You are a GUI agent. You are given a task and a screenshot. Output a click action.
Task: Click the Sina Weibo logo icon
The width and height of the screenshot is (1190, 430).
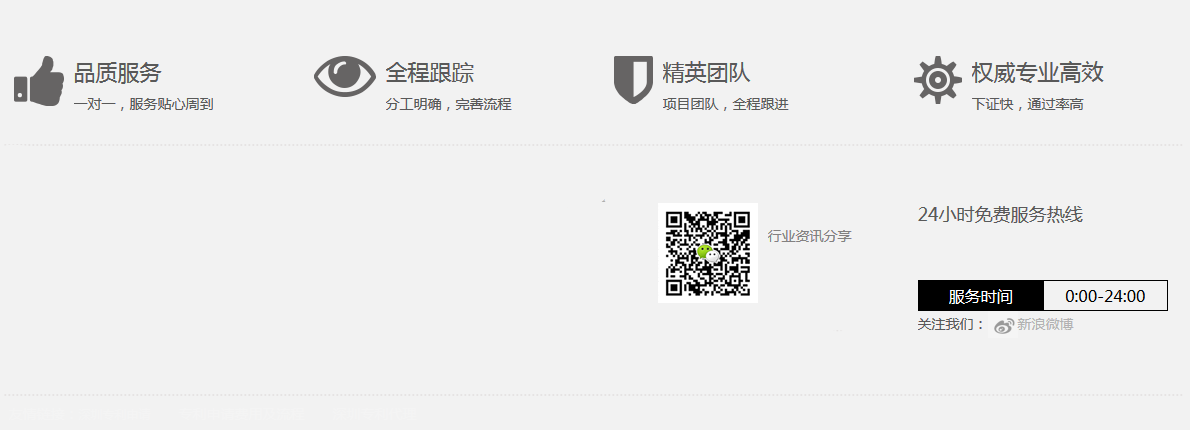coord(1003,325)
